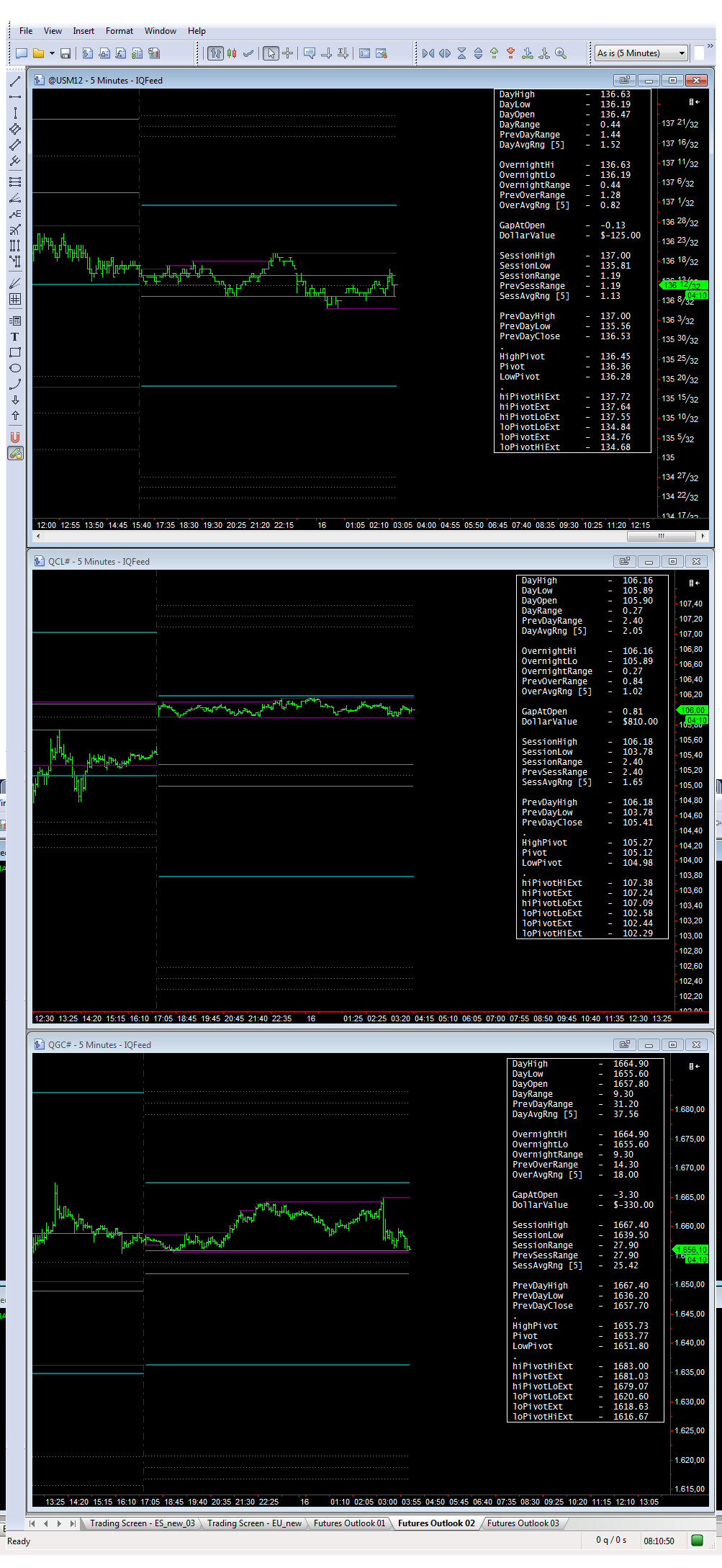Open the price-axis menu icon in the QCL# chart

pyautogui.click(x=693, y=583)
